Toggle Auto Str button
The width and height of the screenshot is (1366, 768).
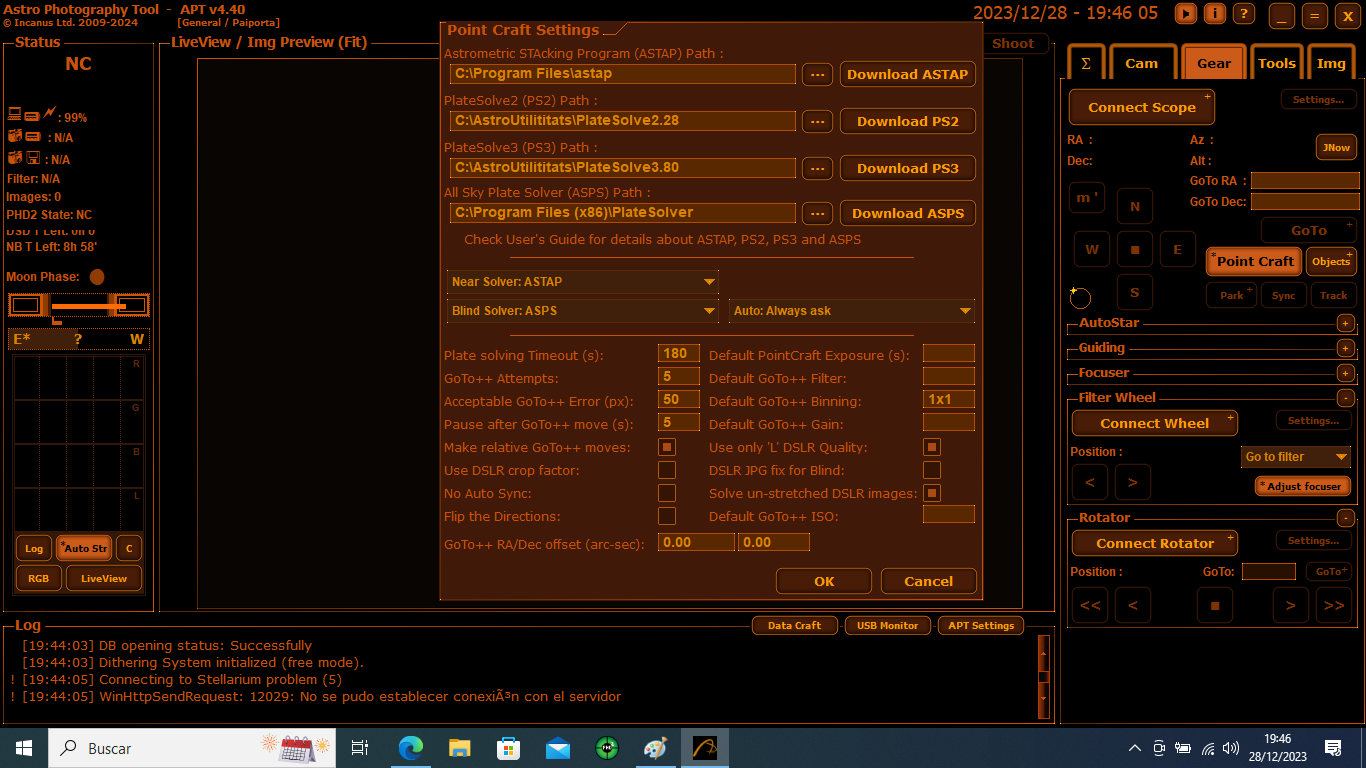(x=84, y=548)
